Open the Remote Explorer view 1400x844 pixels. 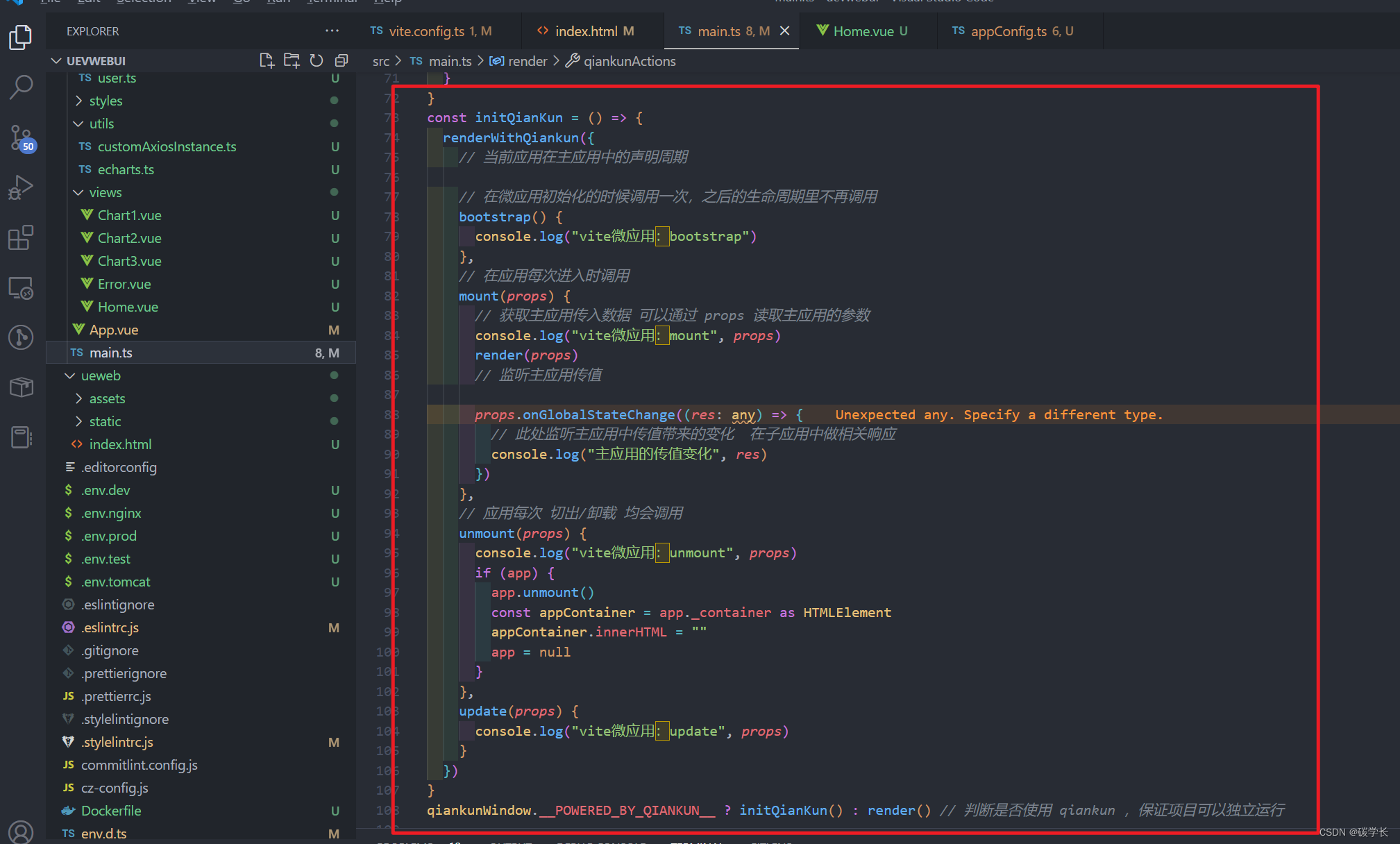click(21, 288)
